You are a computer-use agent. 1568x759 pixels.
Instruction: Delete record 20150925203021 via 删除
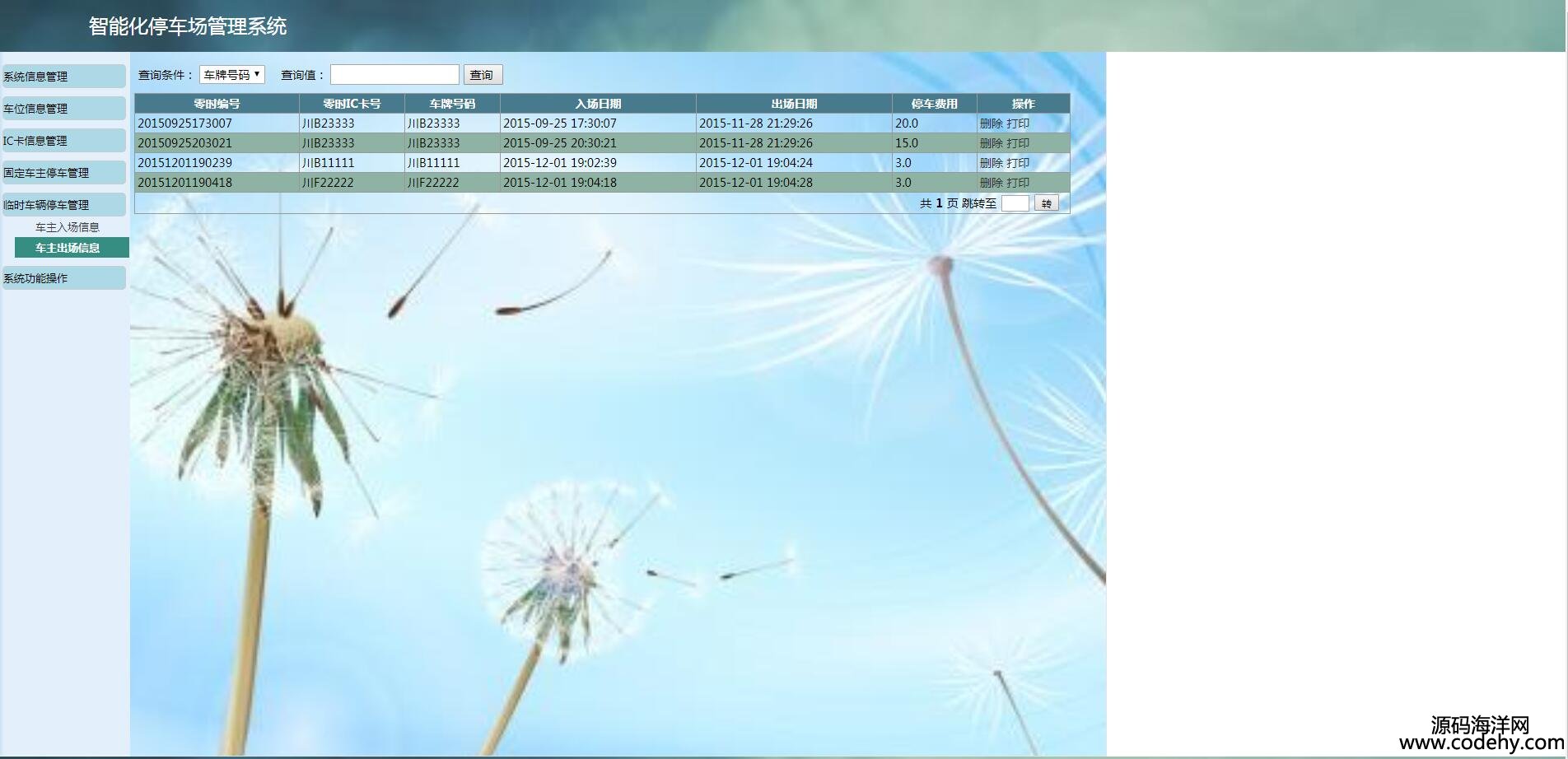(x=991, y=143)
